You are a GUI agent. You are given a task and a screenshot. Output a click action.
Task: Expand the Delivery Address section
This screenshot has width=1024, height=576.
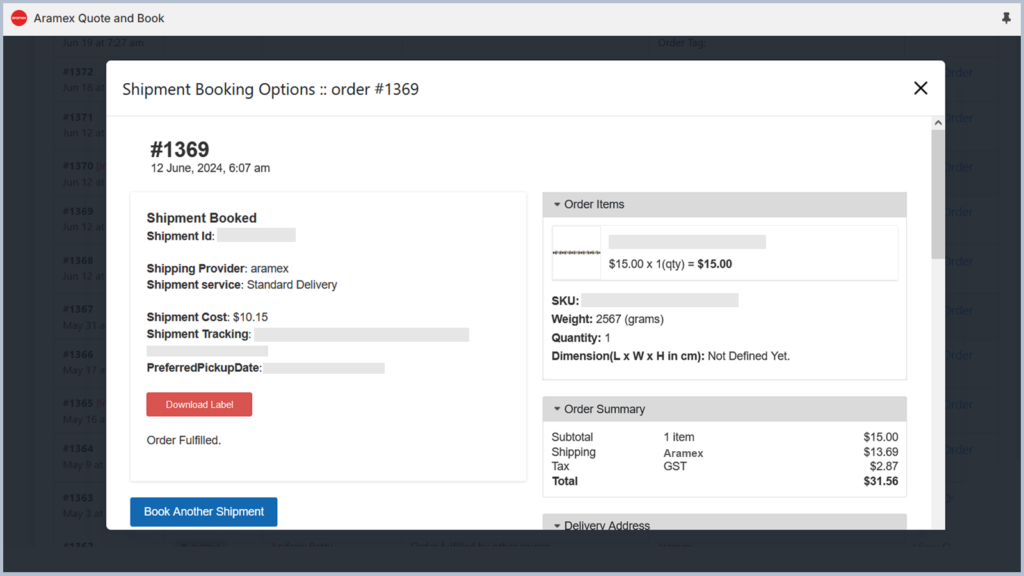pos(558,525)
